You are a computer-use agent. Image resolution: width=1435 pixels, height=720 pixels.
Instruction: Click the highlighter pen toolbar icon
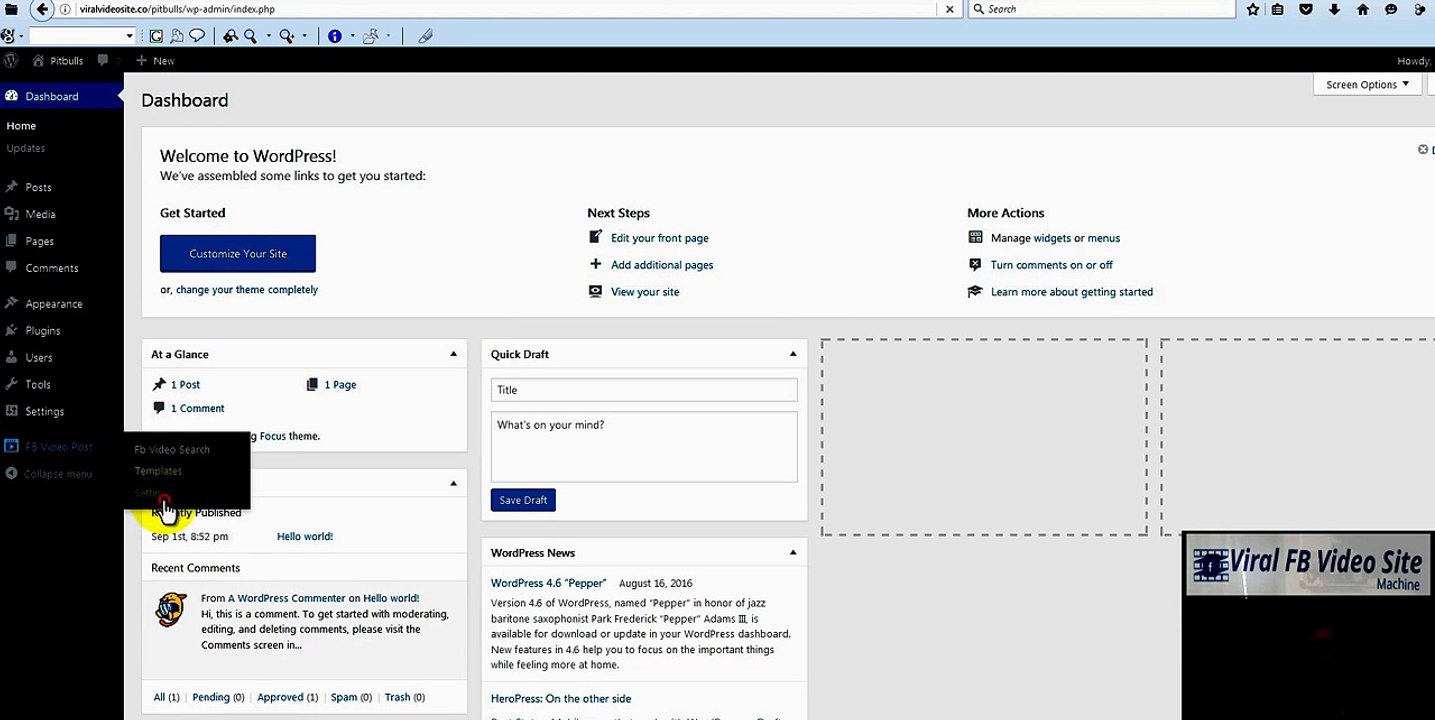click(425, 36)
